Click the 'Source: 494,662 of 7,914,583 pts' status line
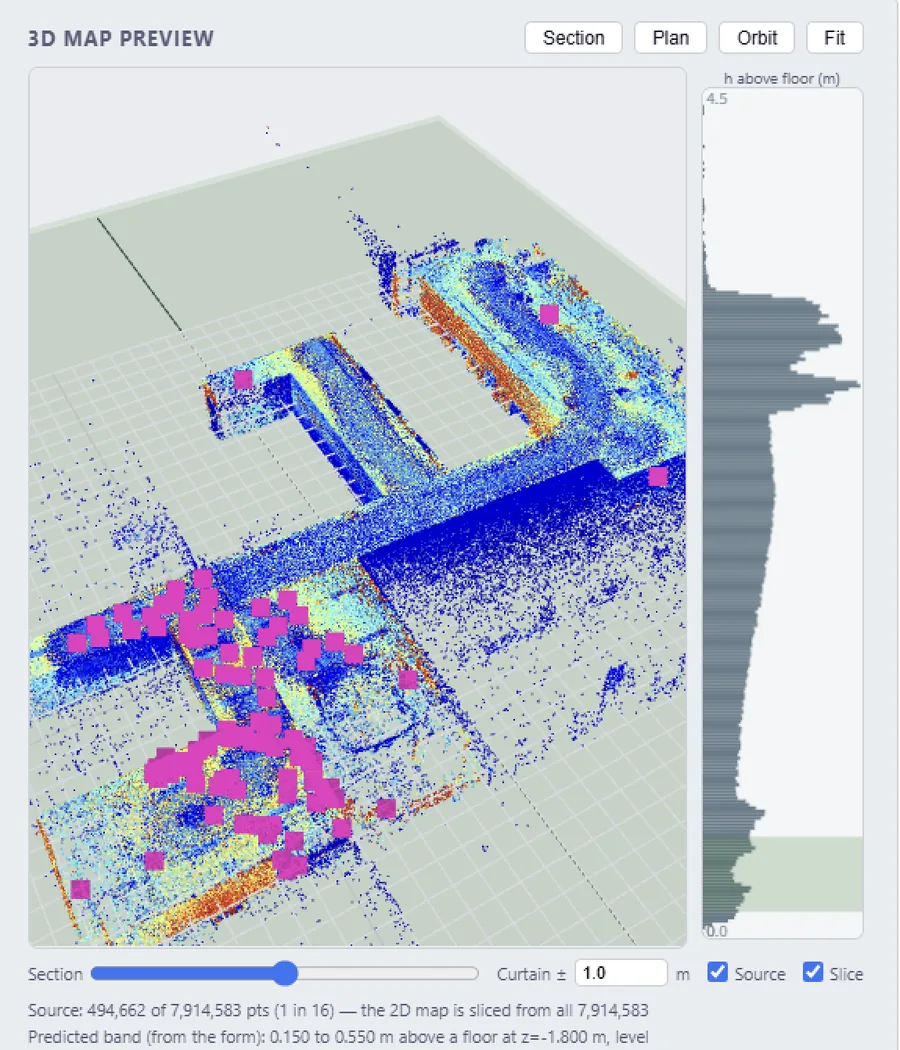Viewport: 900px width, 1050px height. [x=338, y=1010]
